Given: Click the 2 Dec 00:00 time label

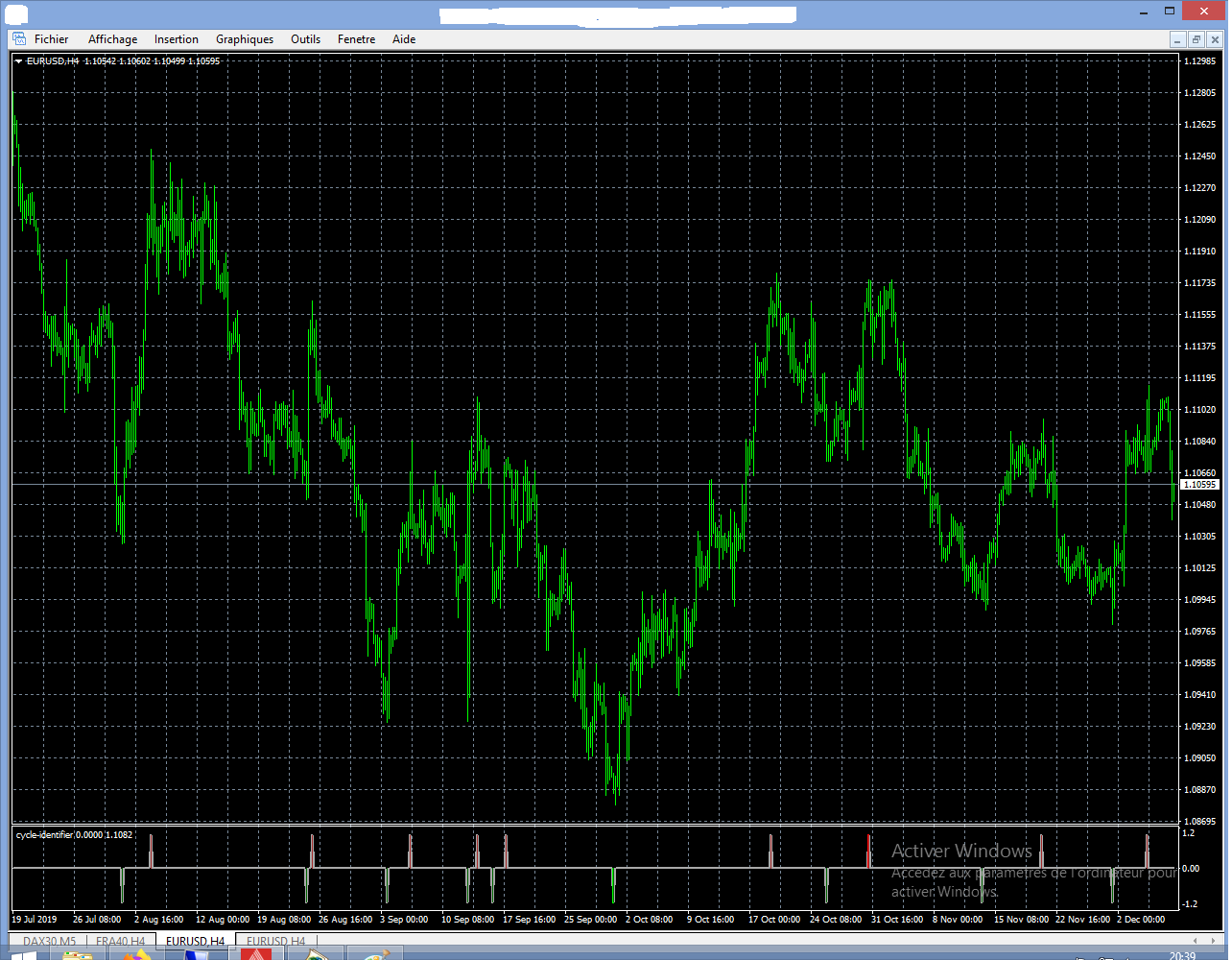Looking at the screenshot, I should (1141, 920).
